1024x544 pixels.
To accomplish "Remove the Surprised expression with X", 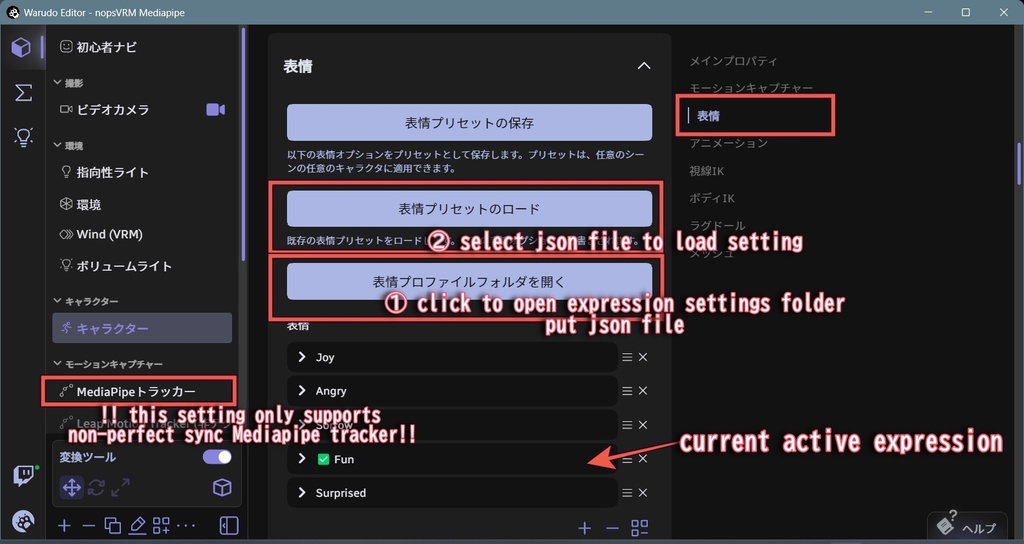I will [x=643, y=493].
